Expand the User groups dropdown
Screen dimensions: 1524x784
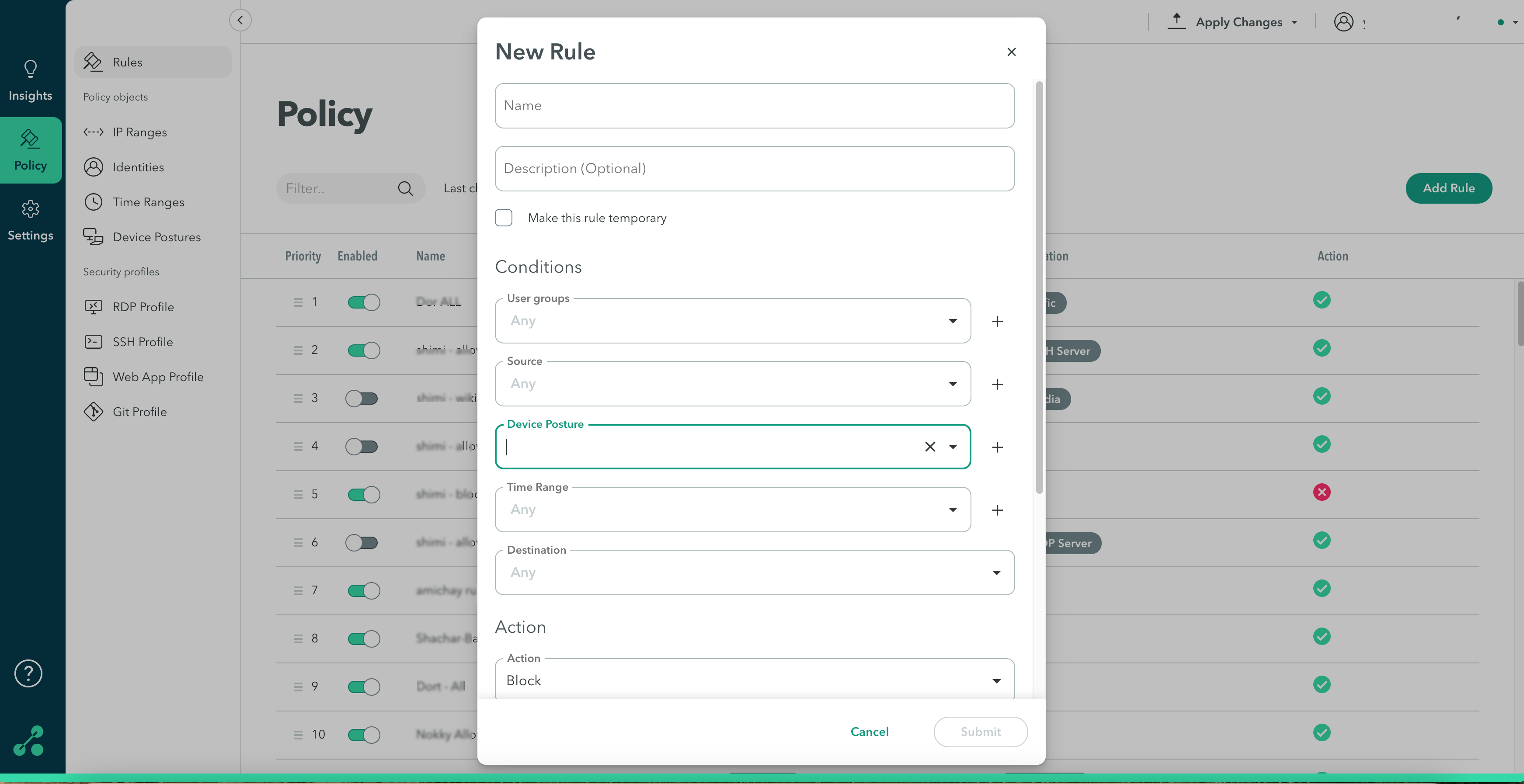(953, 321)
